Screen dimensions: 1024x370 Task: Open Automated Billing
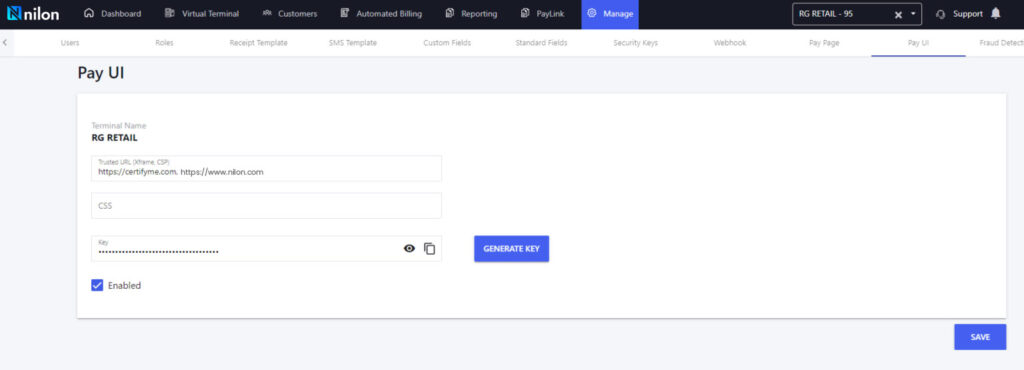point(381,14)
